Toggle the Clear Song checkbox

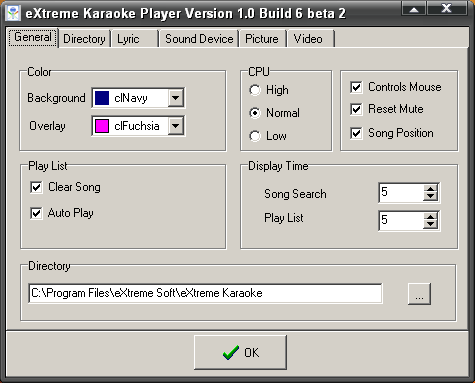tap(36, 187)
